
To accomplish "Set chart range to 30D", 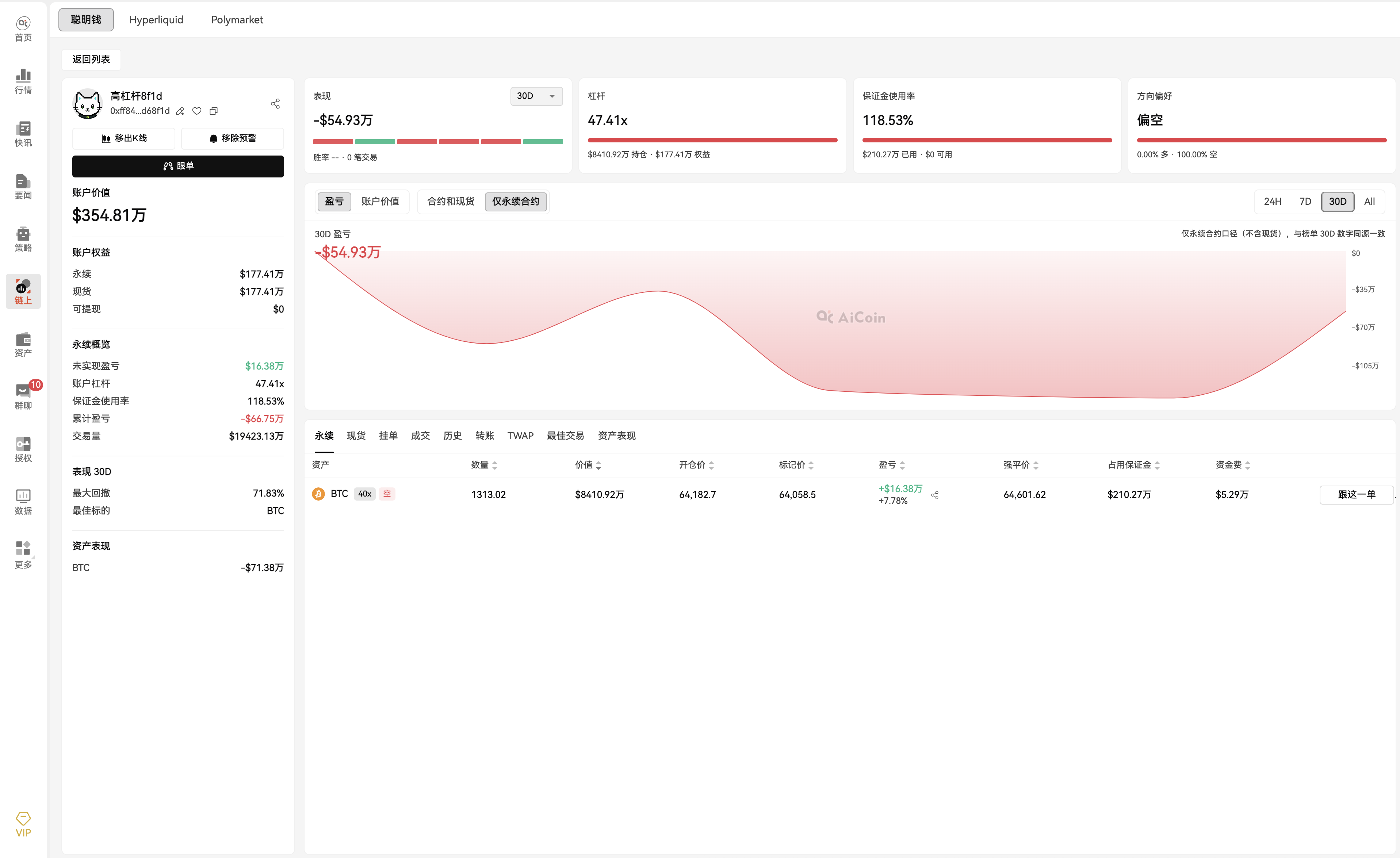I will 1338,201.
